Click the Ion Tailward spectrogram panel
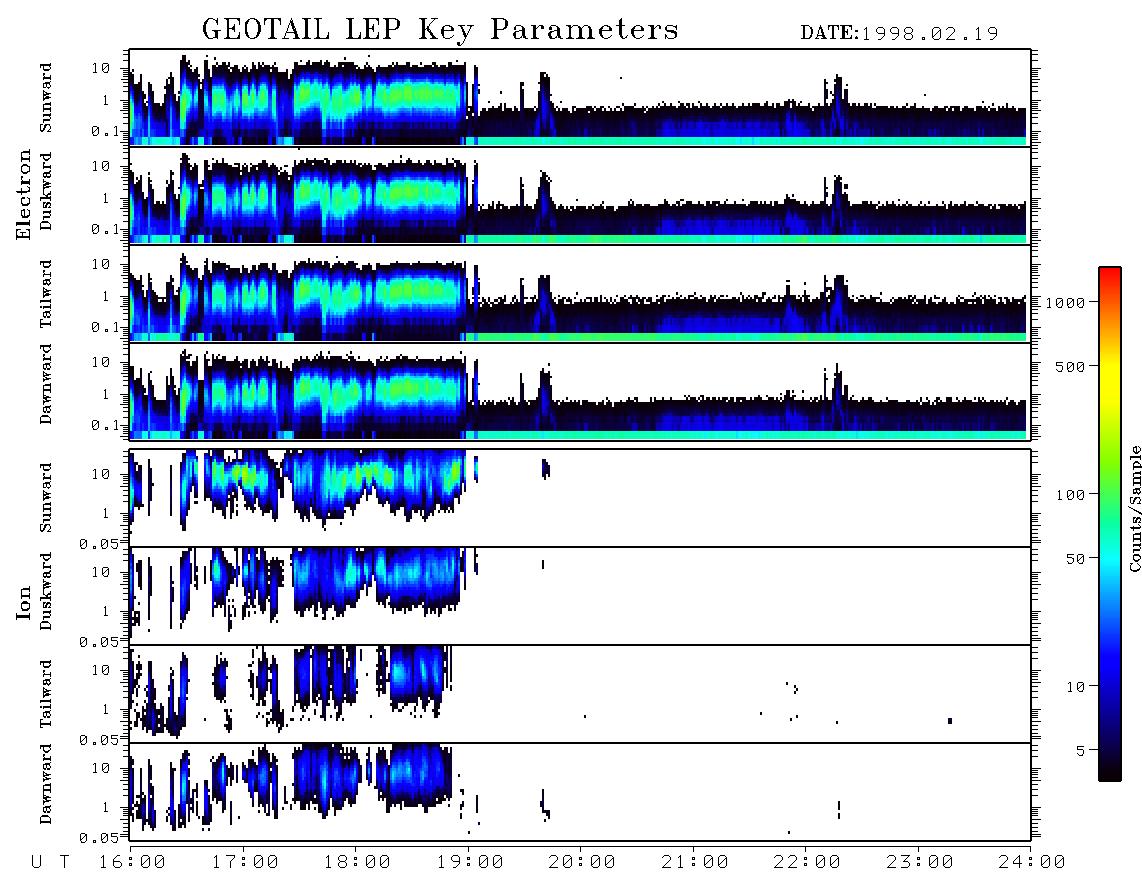Screen dimensions: 1142x880 (x=580, y=694)
